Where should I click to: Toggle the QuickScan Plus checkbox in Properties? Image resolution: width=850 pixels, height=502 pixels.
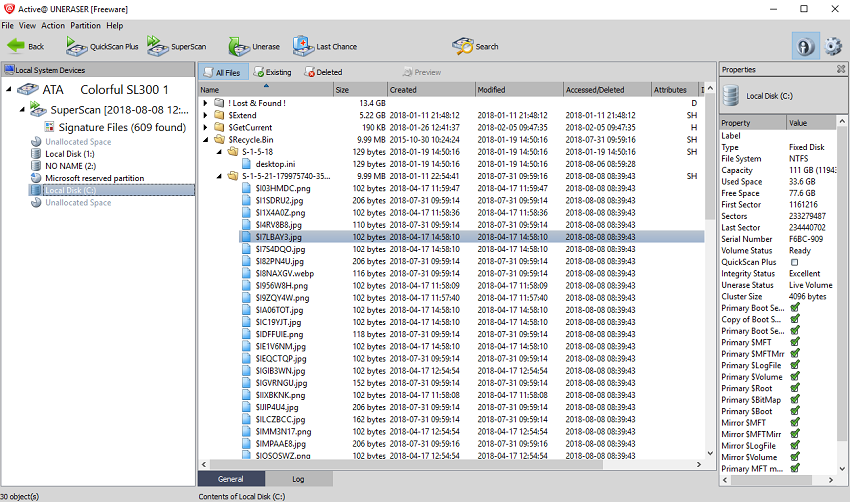click(794, 262)
